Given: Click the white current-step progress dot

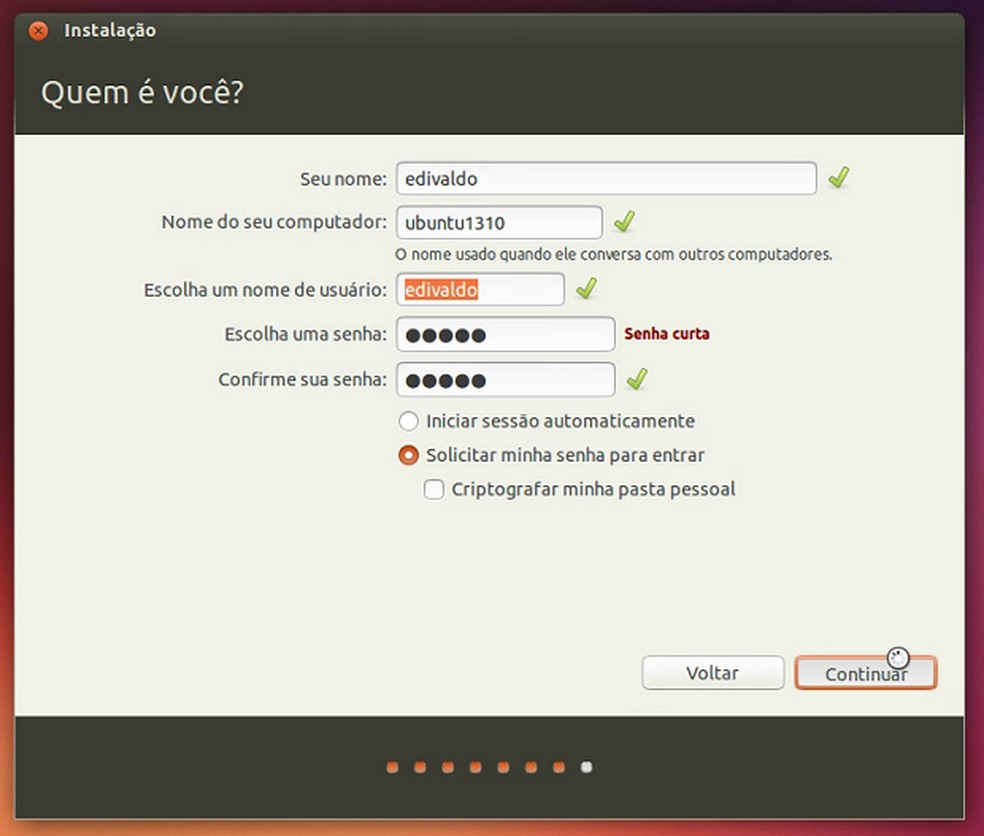Looking at the screenshot, I should [587, 767].
